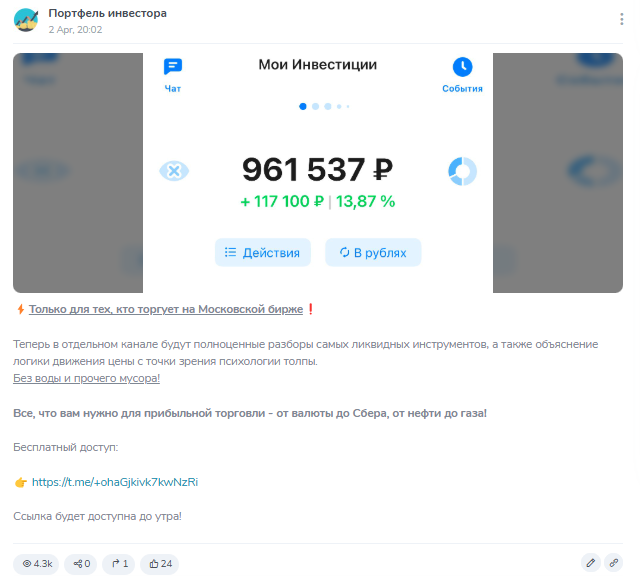Click the Портфель инвестора channel avatar
This screenshot has width=640, height=576.
coord(26,20)
